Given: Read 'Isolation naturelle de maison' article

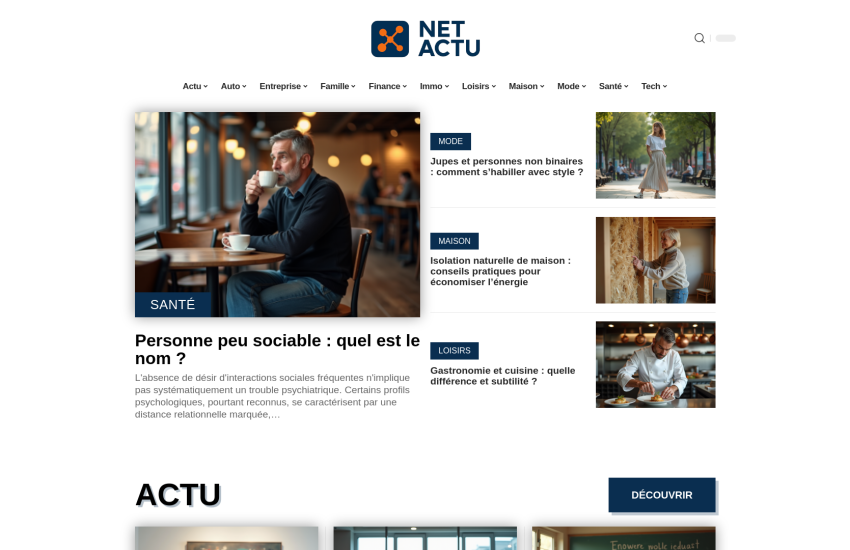Looking at the screenshot, I should click(500, 271).
